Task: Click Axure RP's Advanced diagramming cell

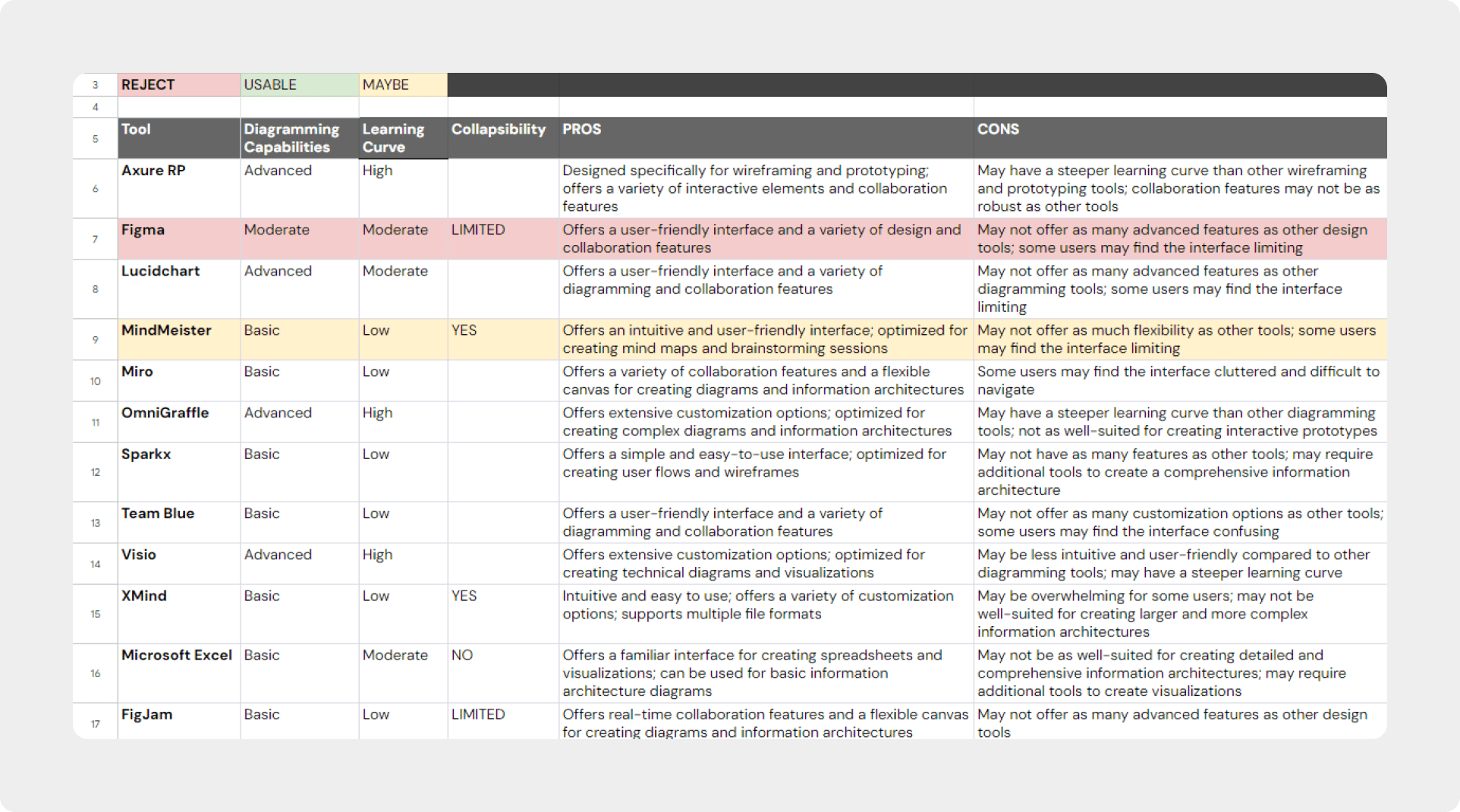Action: tap(300, 188)
